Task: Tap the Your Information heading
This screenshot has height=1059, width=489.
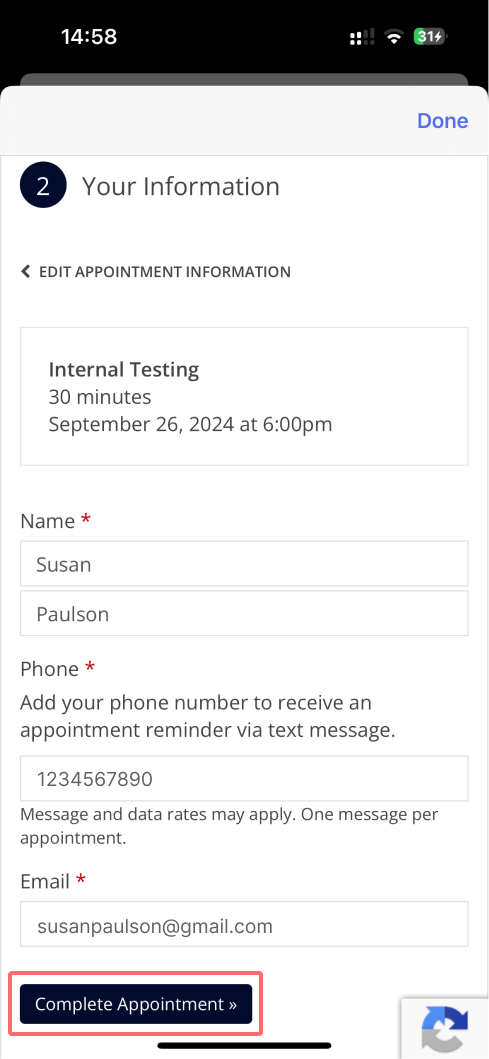Action: tap(180, 186)
